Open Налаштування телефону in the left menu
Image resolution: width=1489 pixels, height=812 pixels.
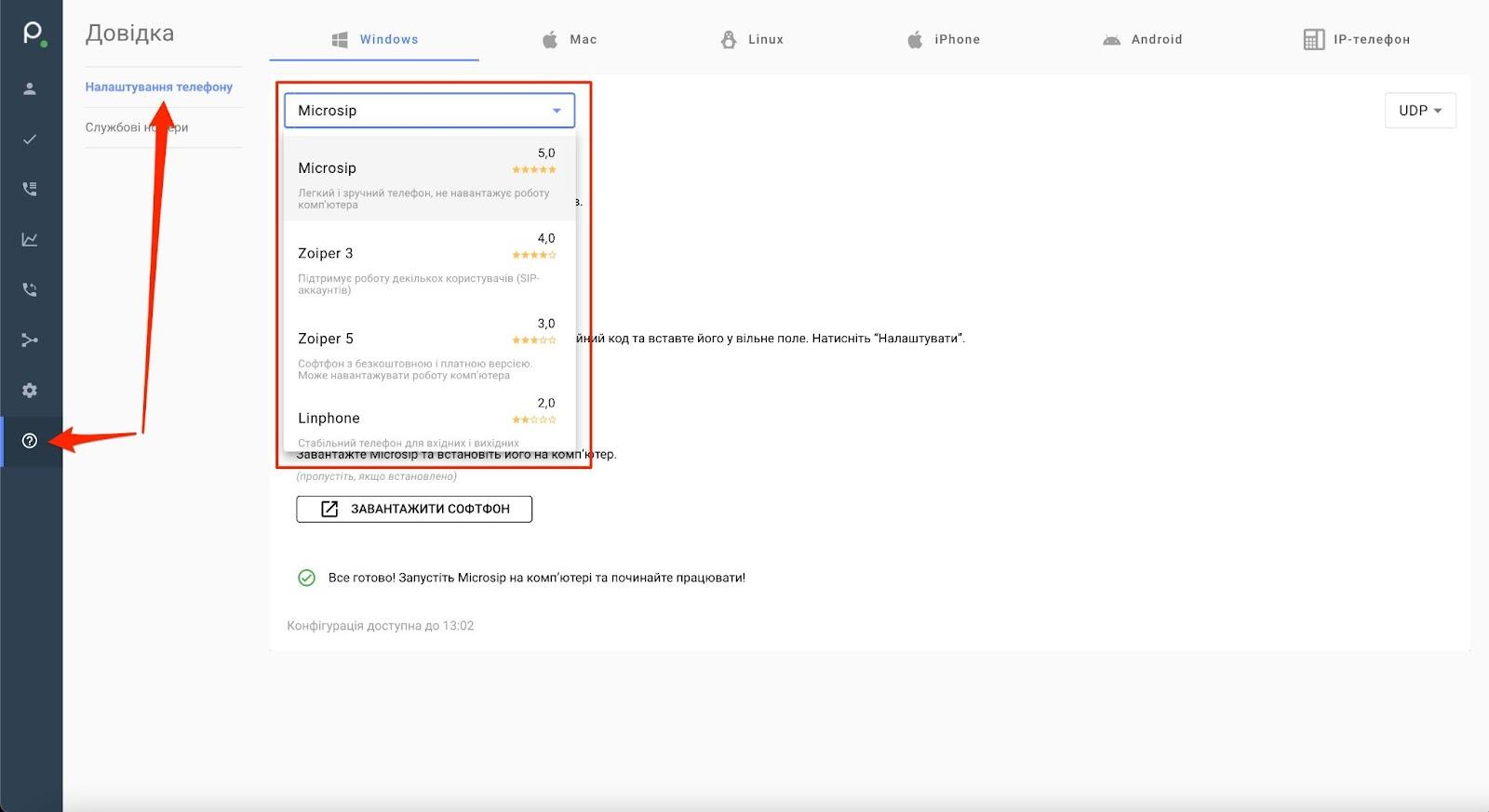click(x=158, y=87)
